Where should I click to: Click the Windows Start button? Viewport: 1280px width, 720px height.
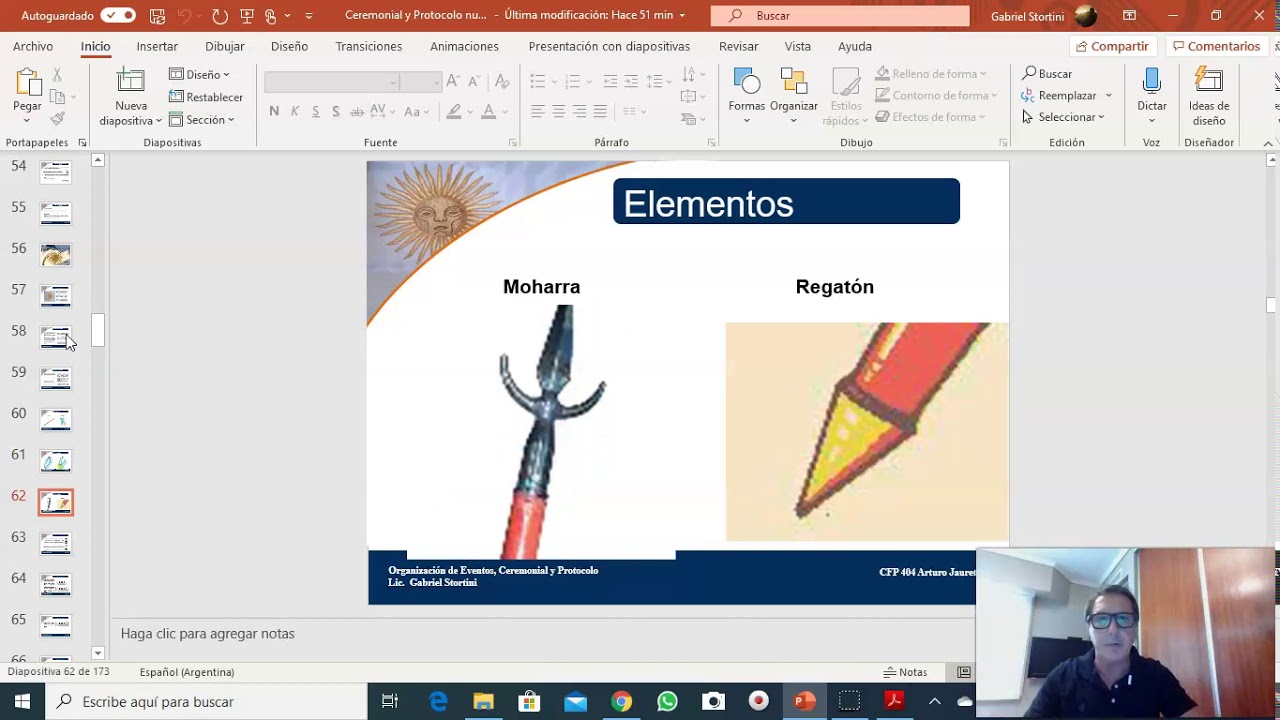(22, 702)
